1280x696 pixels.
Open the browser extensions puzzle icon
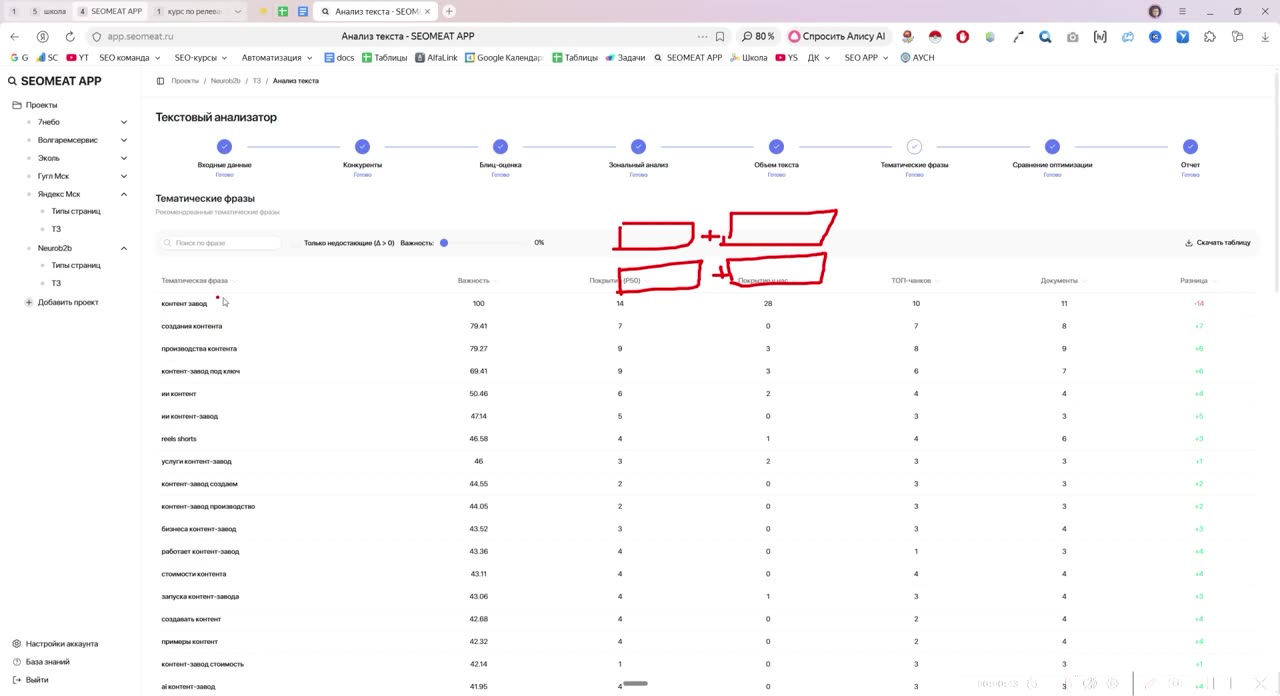[x=1210, y=36]
